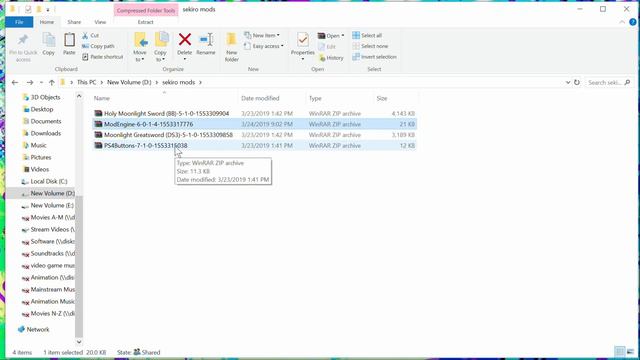
Task: Sort by the Name column header
Action: tap(164, 98)
